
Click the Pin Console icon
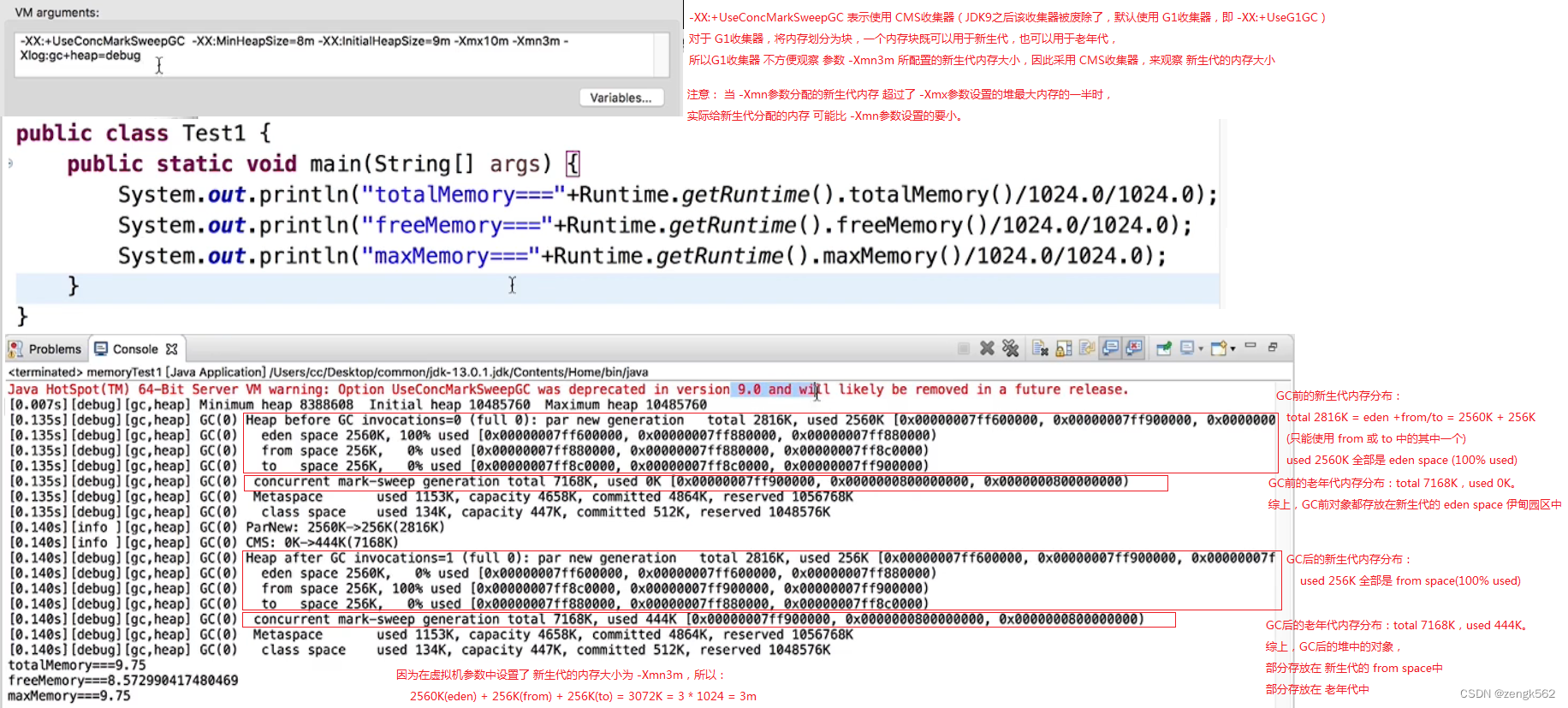coord(1164,348)
